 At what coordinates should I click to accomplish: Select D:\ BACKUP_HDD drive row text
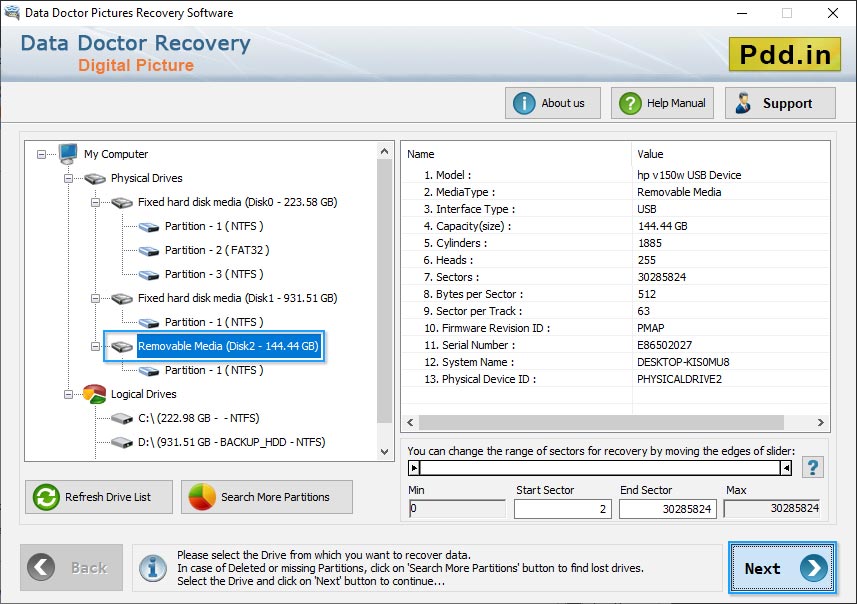tap(231, 442)
